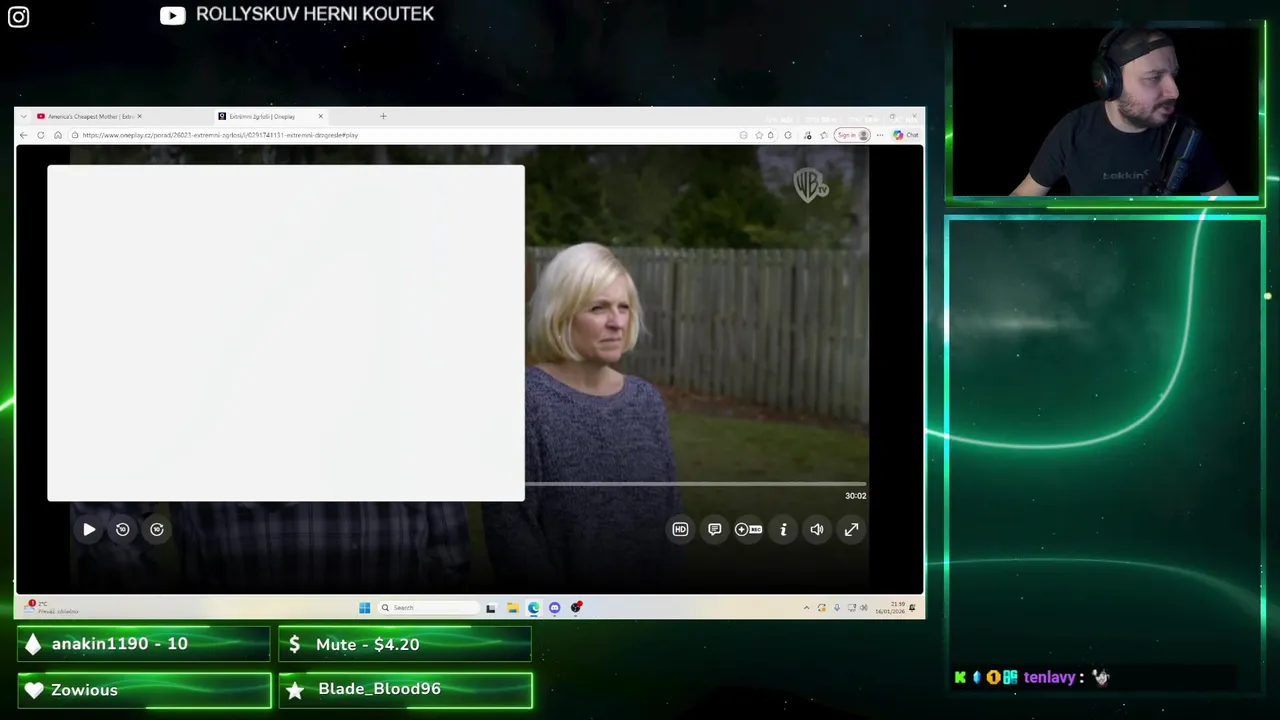Show video info via the i icon

pos(783,530)
